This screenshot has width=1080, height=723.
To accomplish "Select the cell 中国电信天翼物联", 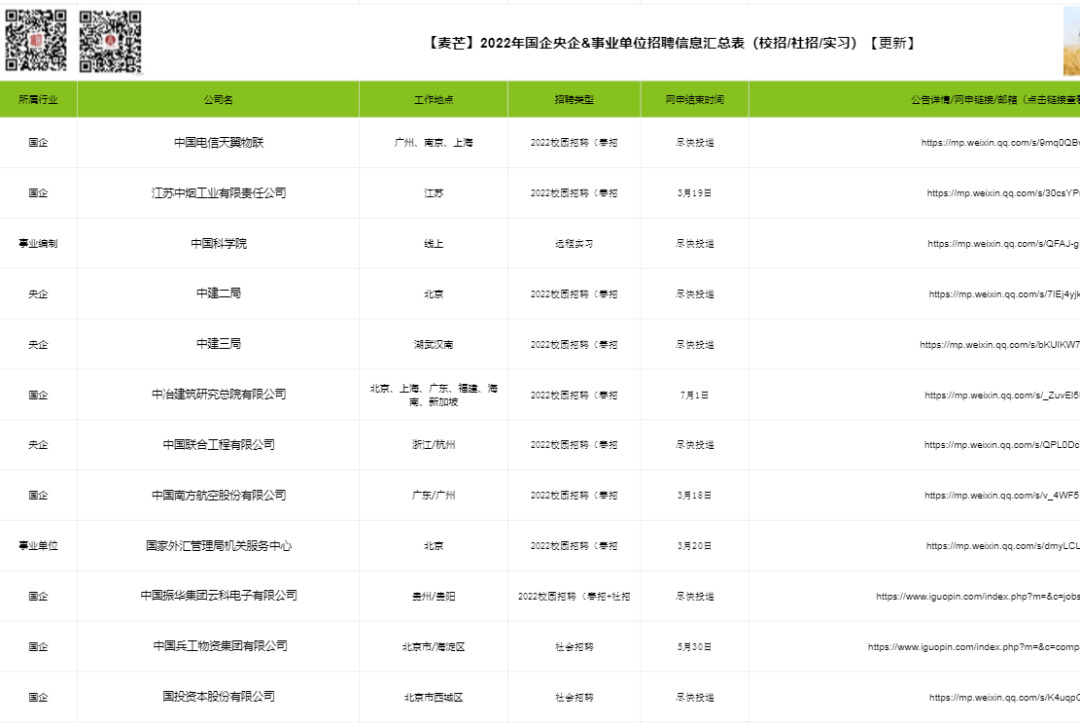I will coord(218,143).
